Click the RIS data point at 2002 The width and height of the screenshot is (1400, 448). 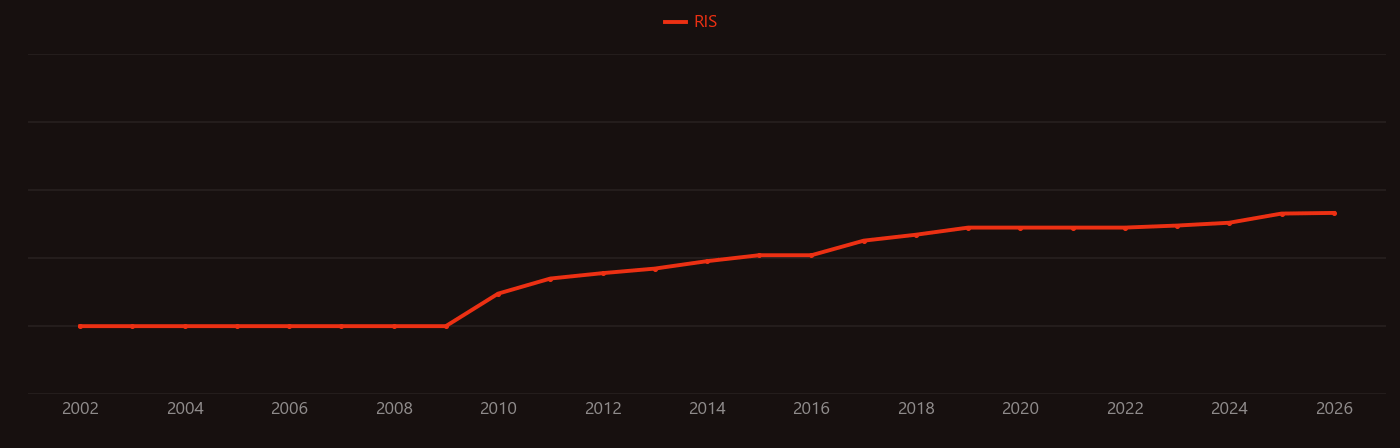tap(80, 326)
